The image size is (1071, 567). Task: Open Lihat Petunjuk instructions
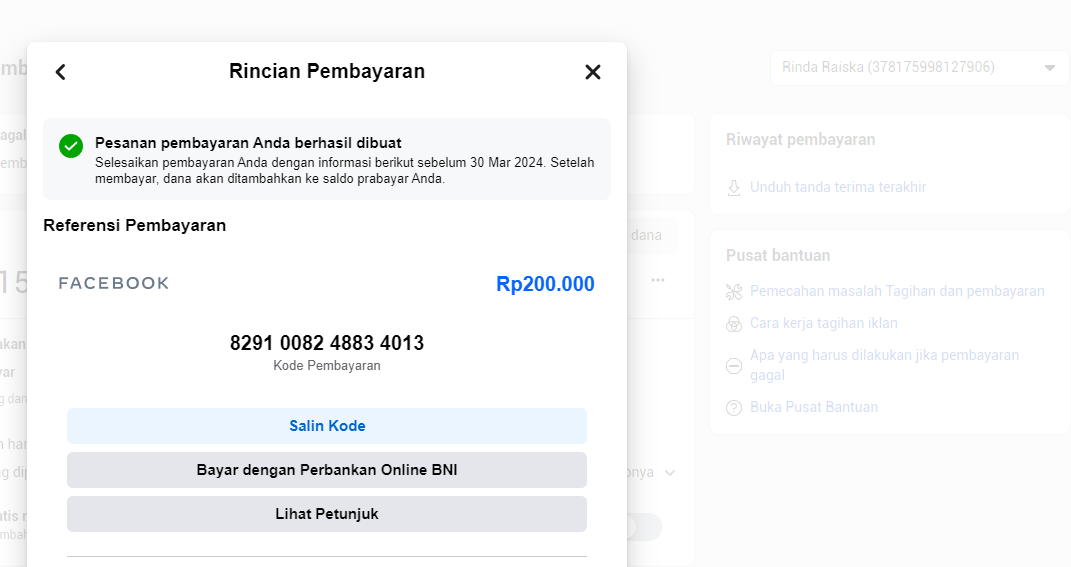click(327, 514)
